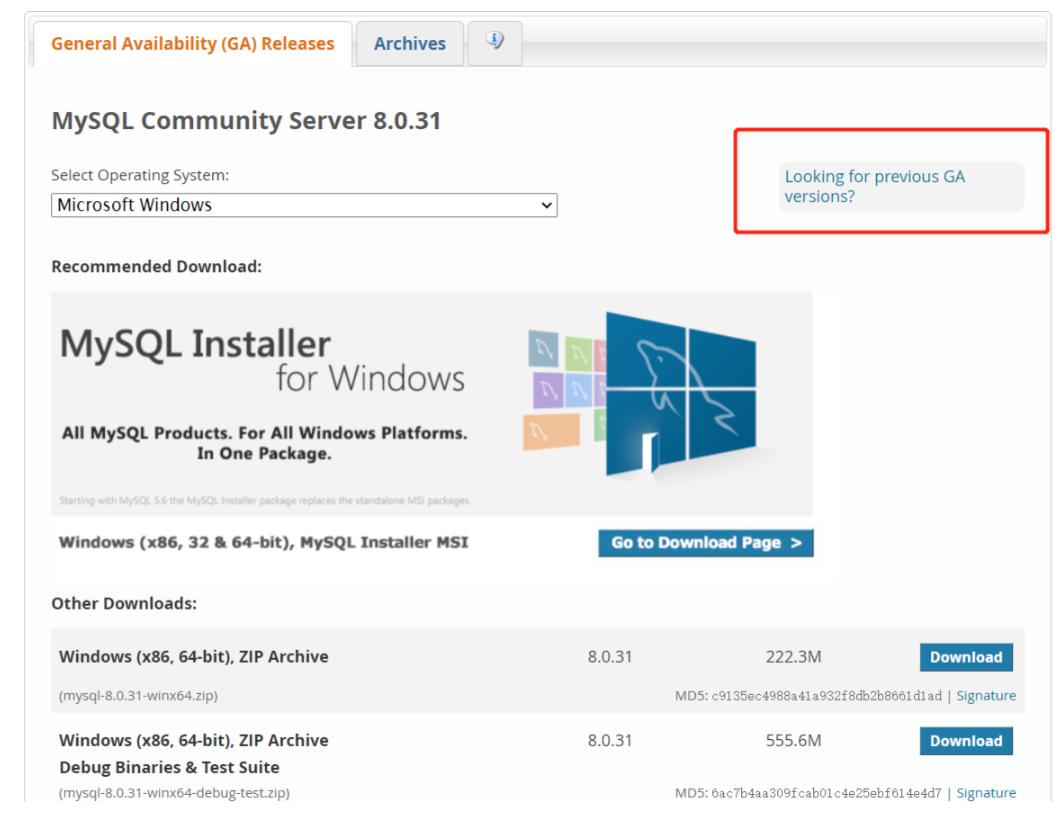Click the MD5 checksum starting with c9135ec
This screenshot has width=1059, height=818.
click(826, 696)
